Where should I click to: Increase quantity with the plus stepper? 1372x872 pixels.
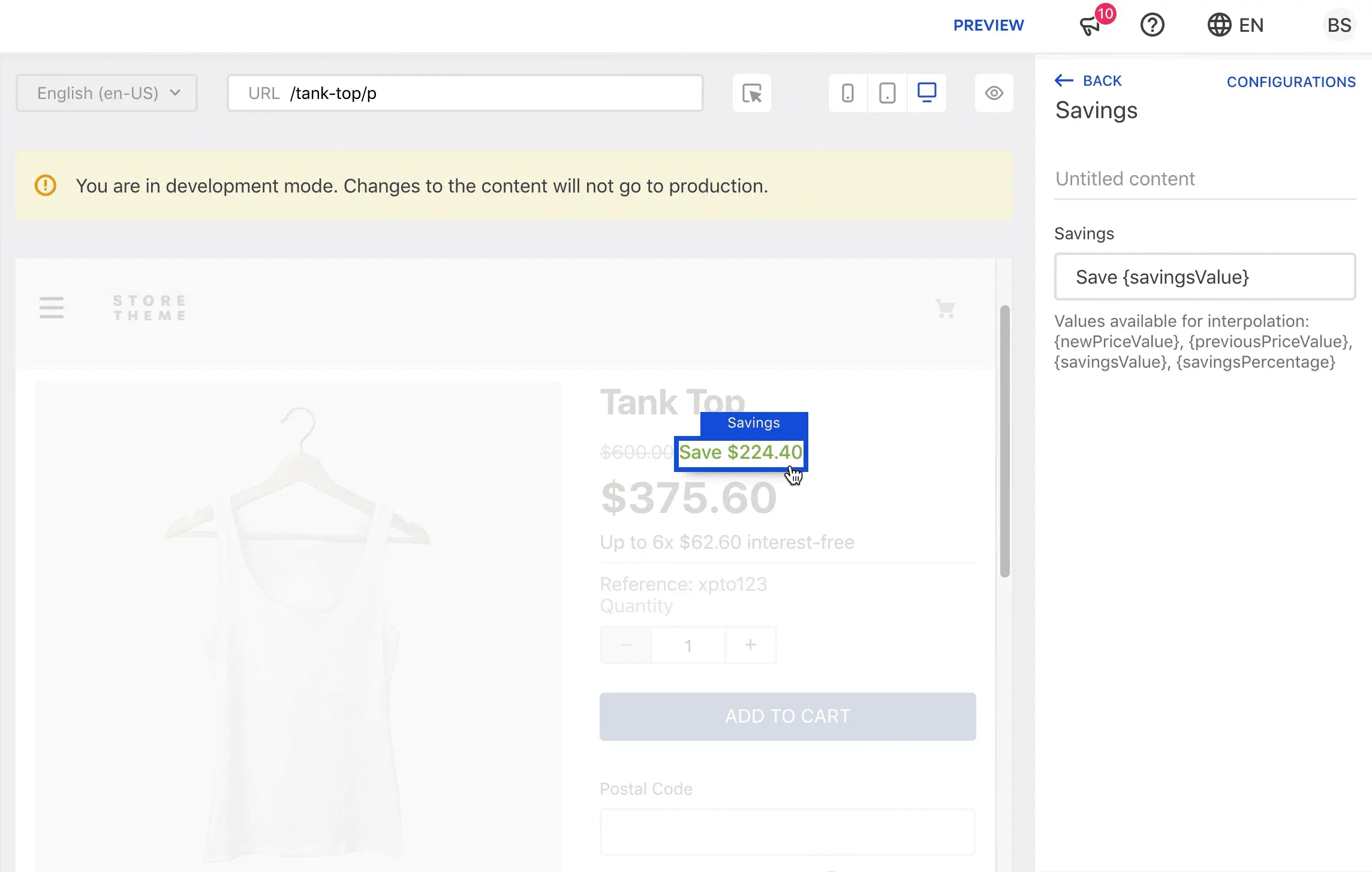click(750, 645)
